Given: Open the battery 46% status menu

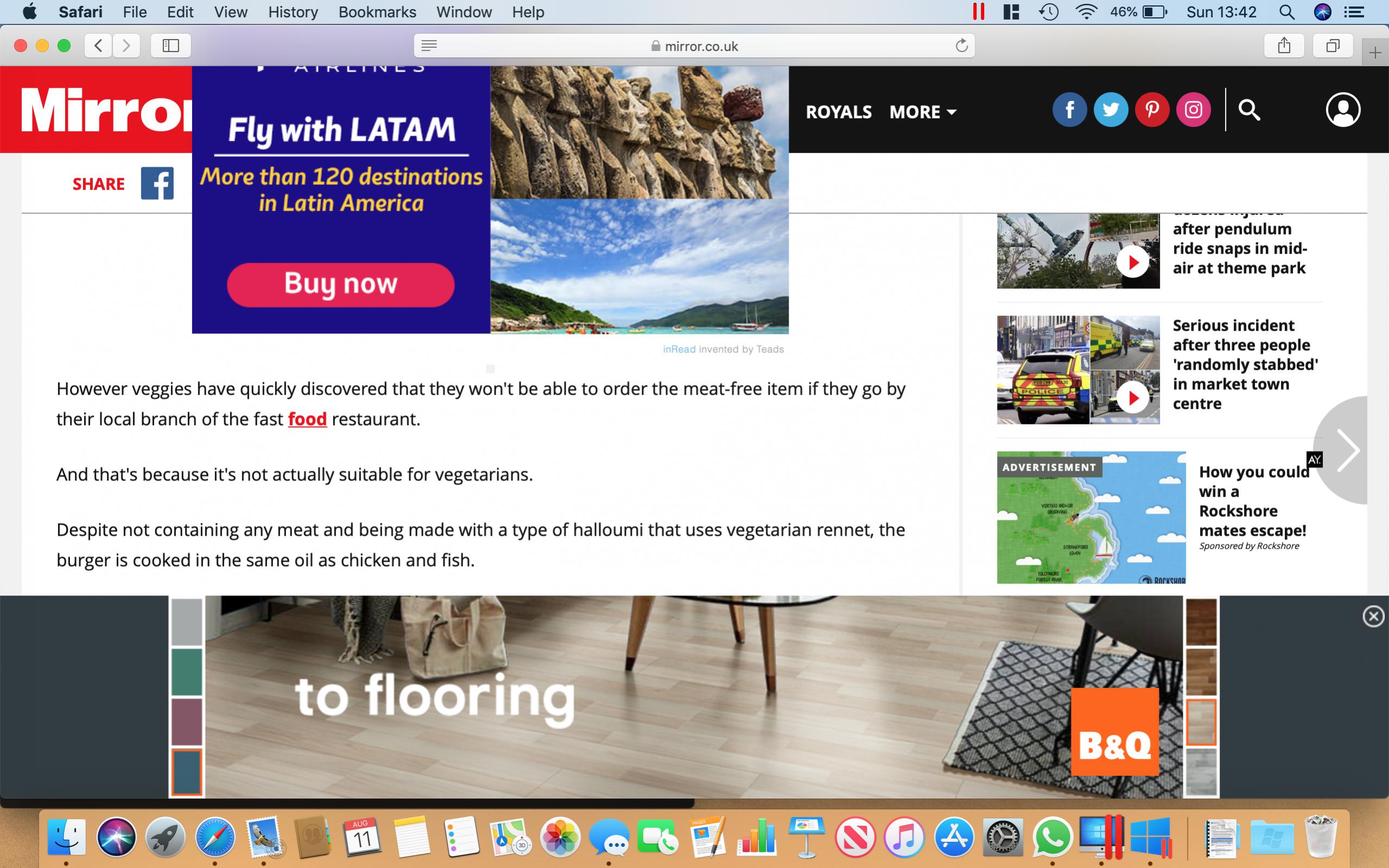Looking at the screenshot, I should click(1138, 12).
